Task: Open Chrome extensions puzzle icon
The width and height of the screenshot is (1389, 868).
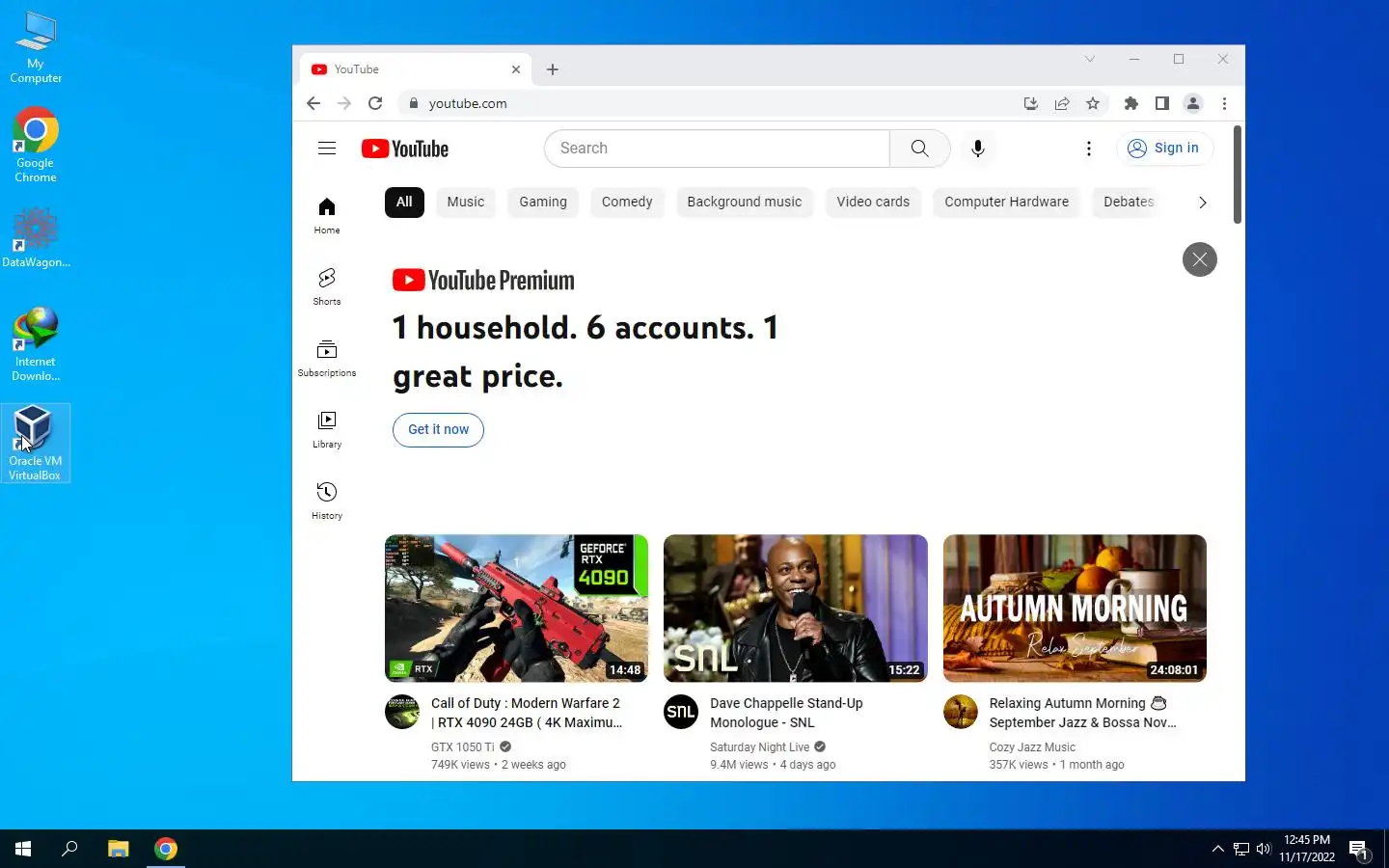Action: pyautogui.click(x=1131, y=103)
